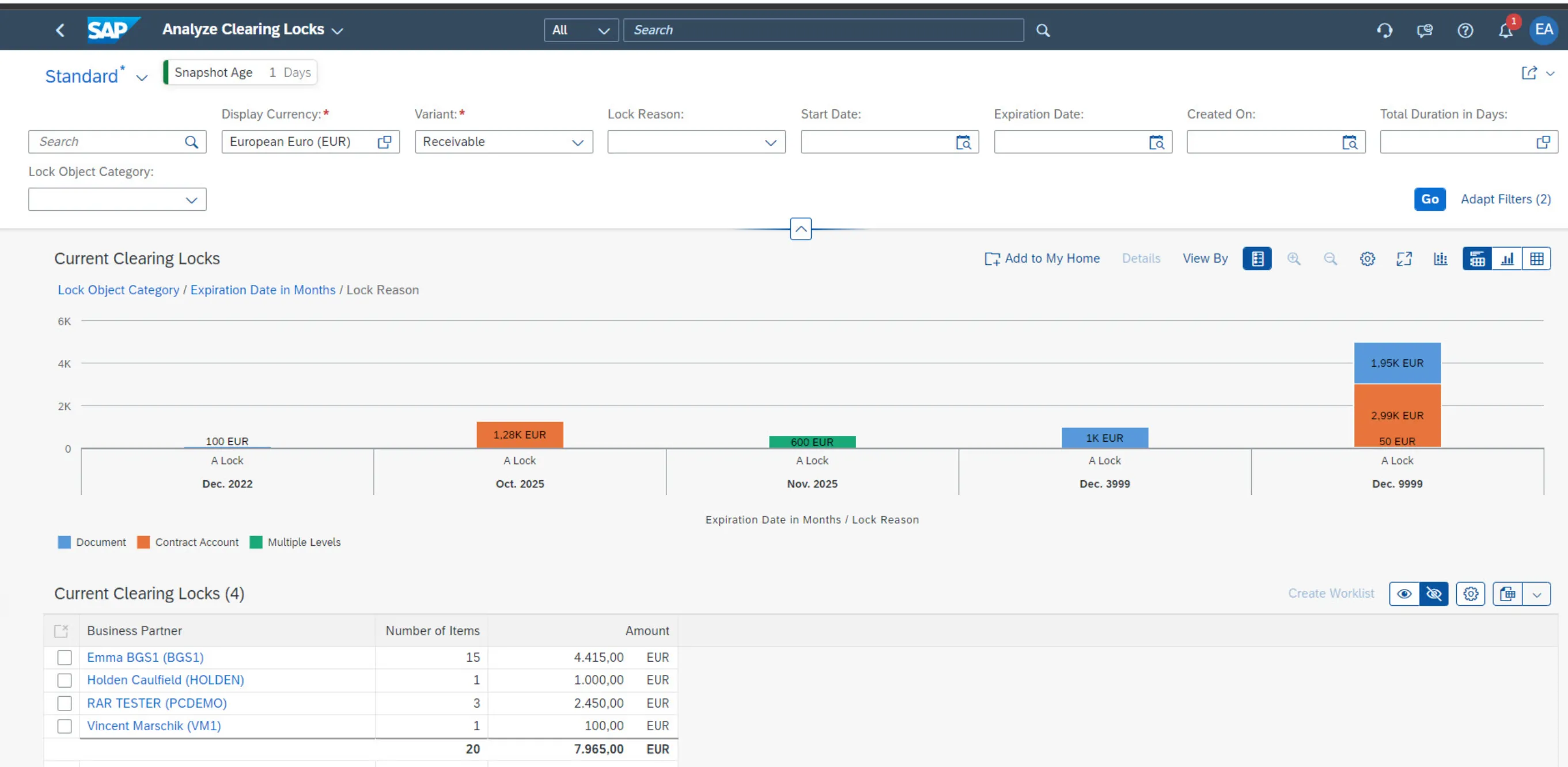1568x767 pixels.
Task: Collapse the filter bar header
Action: (x=801, y=229)
